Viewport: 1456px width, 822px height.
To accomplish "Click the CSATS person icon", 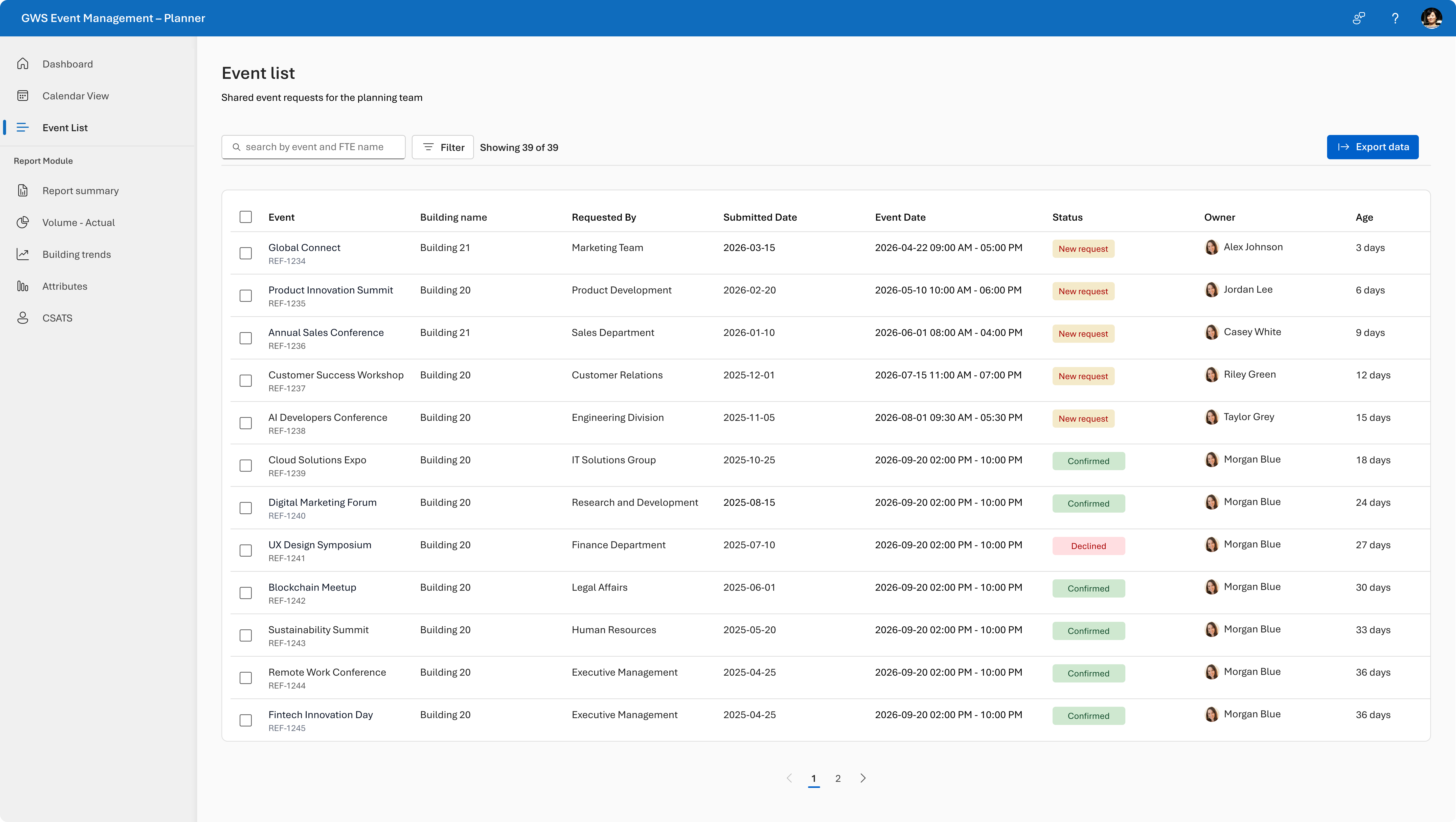I will click(22, 318).
